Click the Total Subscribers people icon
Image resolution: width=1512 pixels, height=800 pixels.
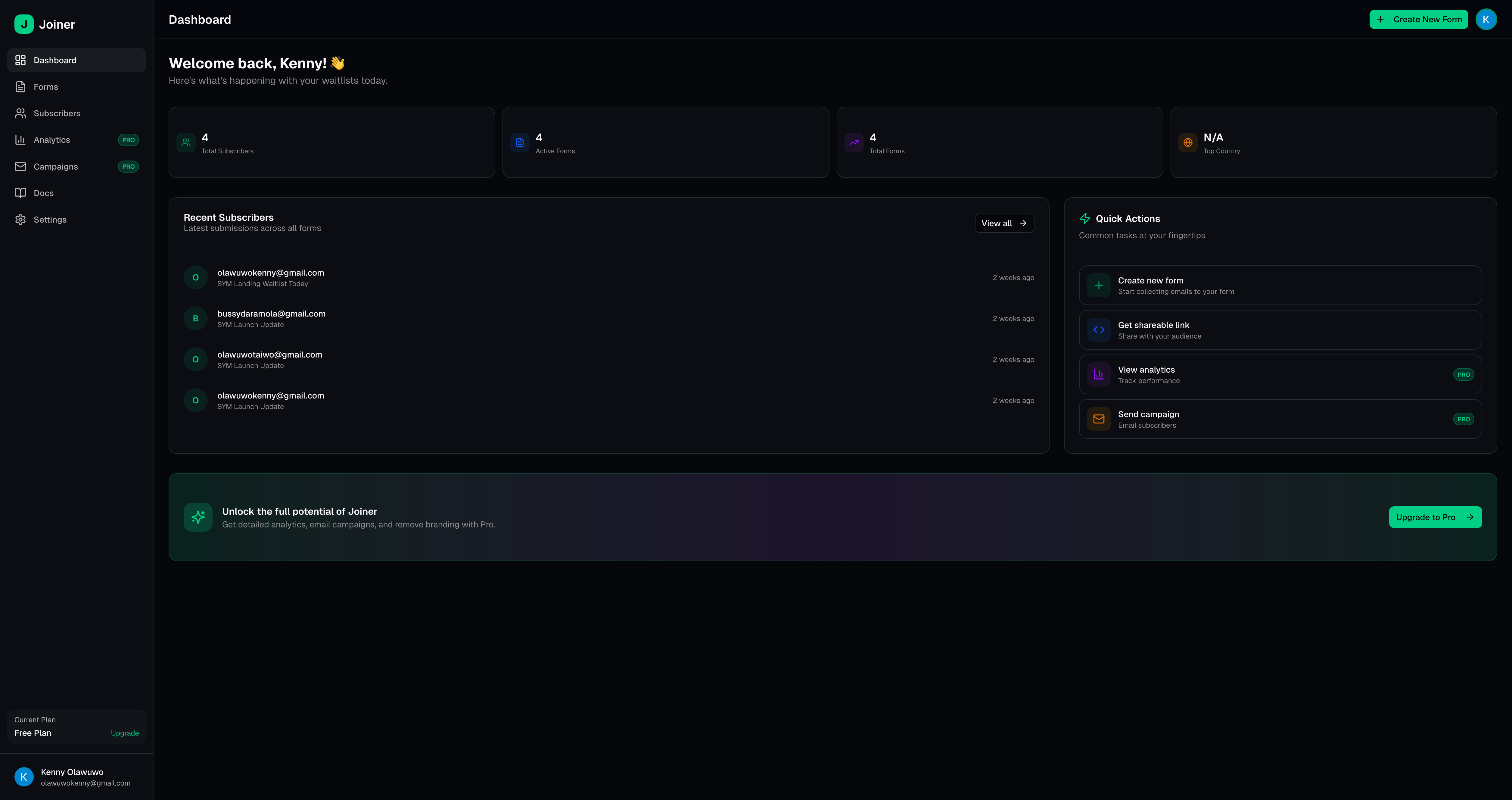[x=186, y=142]
